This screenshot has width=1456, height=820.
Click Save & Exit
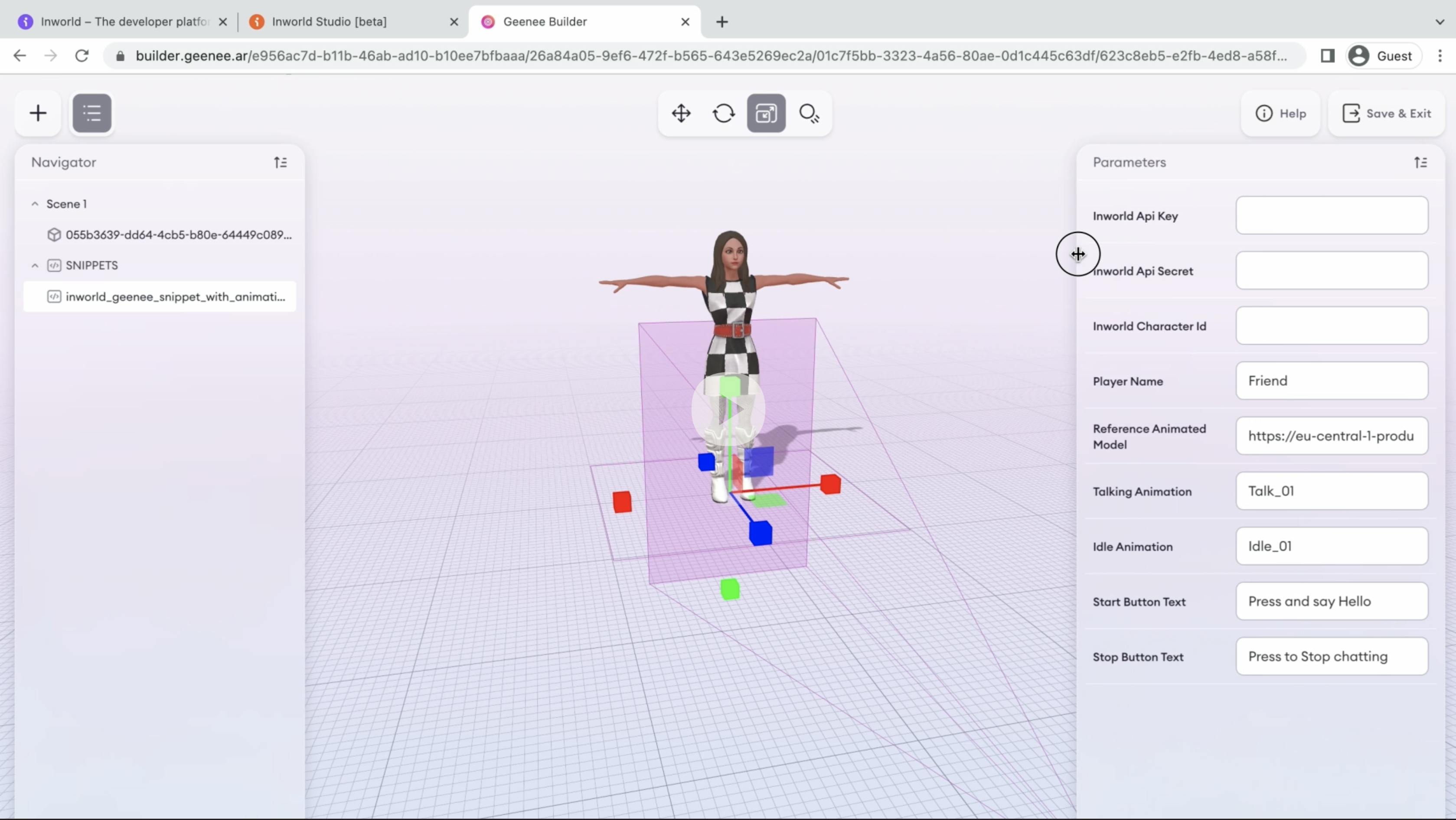point(1387,113)
